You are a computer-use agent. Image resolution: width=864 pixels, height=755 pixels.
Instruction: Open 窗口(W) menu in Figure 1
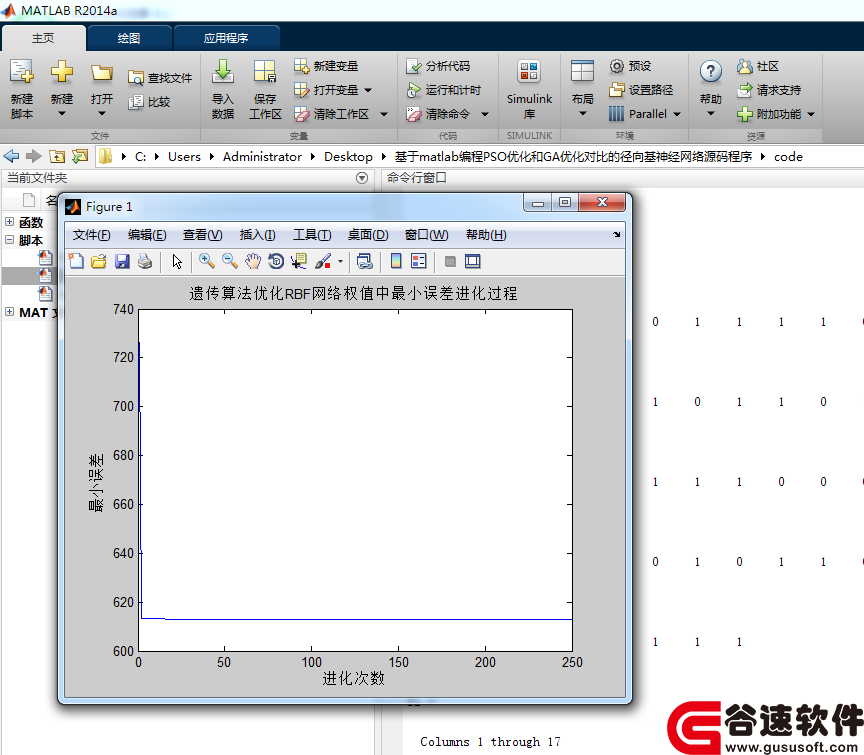click(x=426, y=235)
